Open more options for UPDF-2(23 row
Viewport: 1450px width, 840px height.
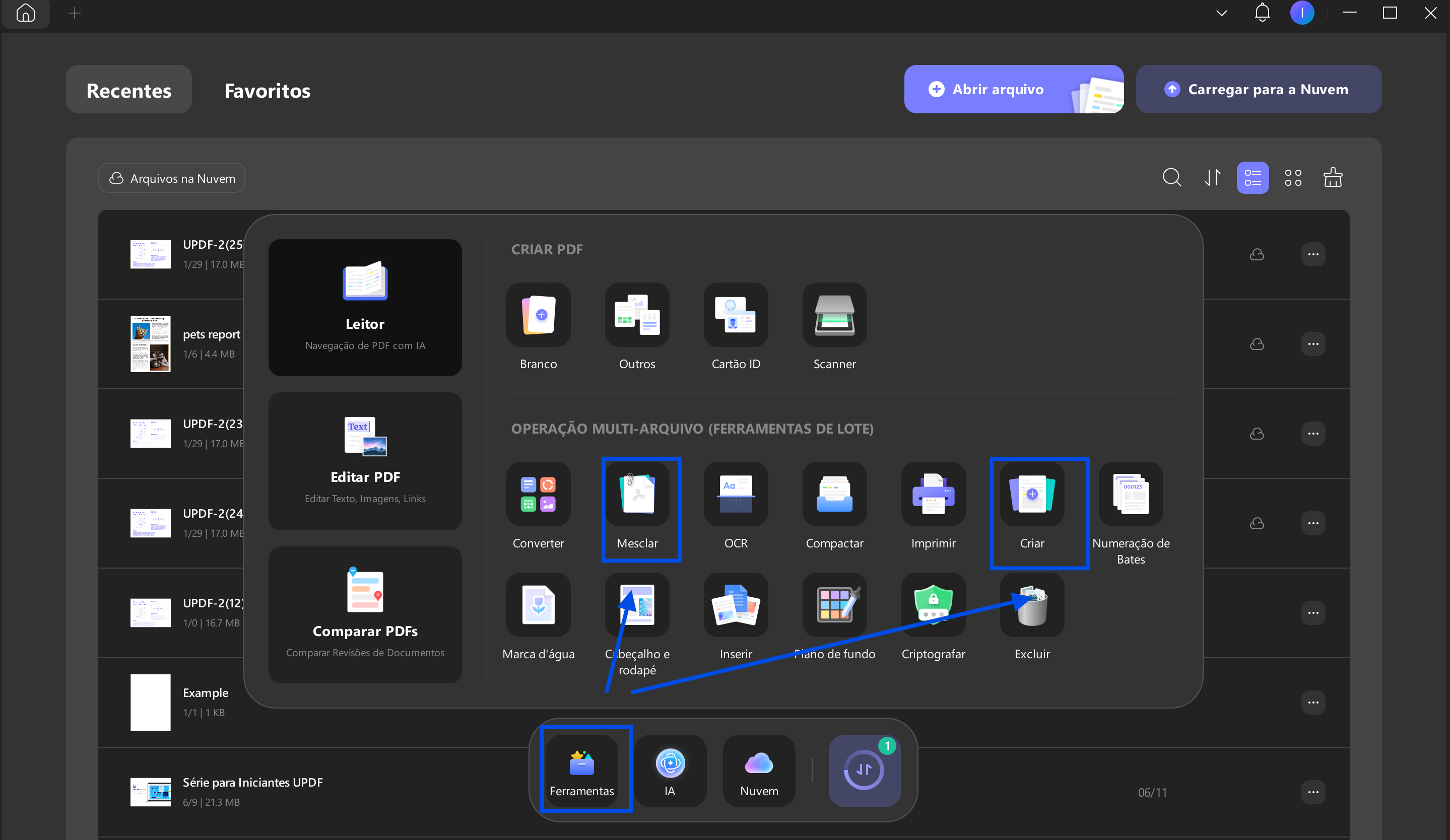click(x=1313, y=434)
